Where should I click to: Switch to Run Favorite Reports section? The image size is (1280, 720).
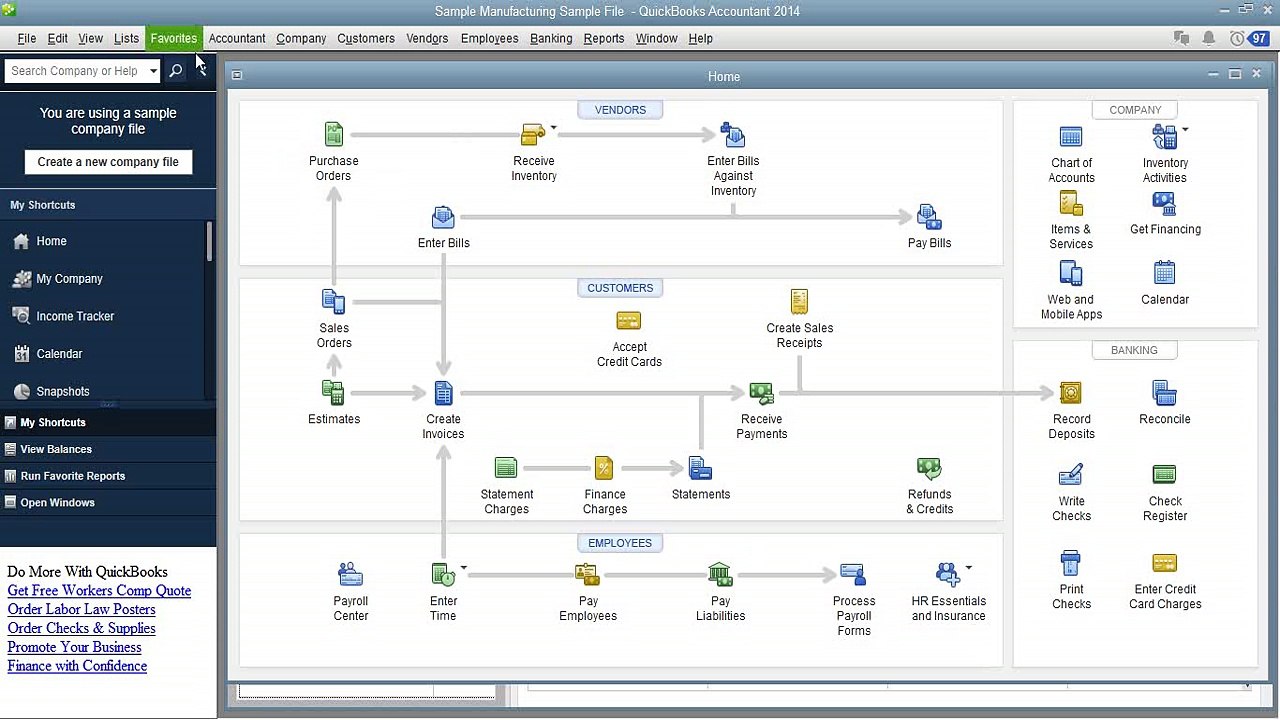coord(108,476)
